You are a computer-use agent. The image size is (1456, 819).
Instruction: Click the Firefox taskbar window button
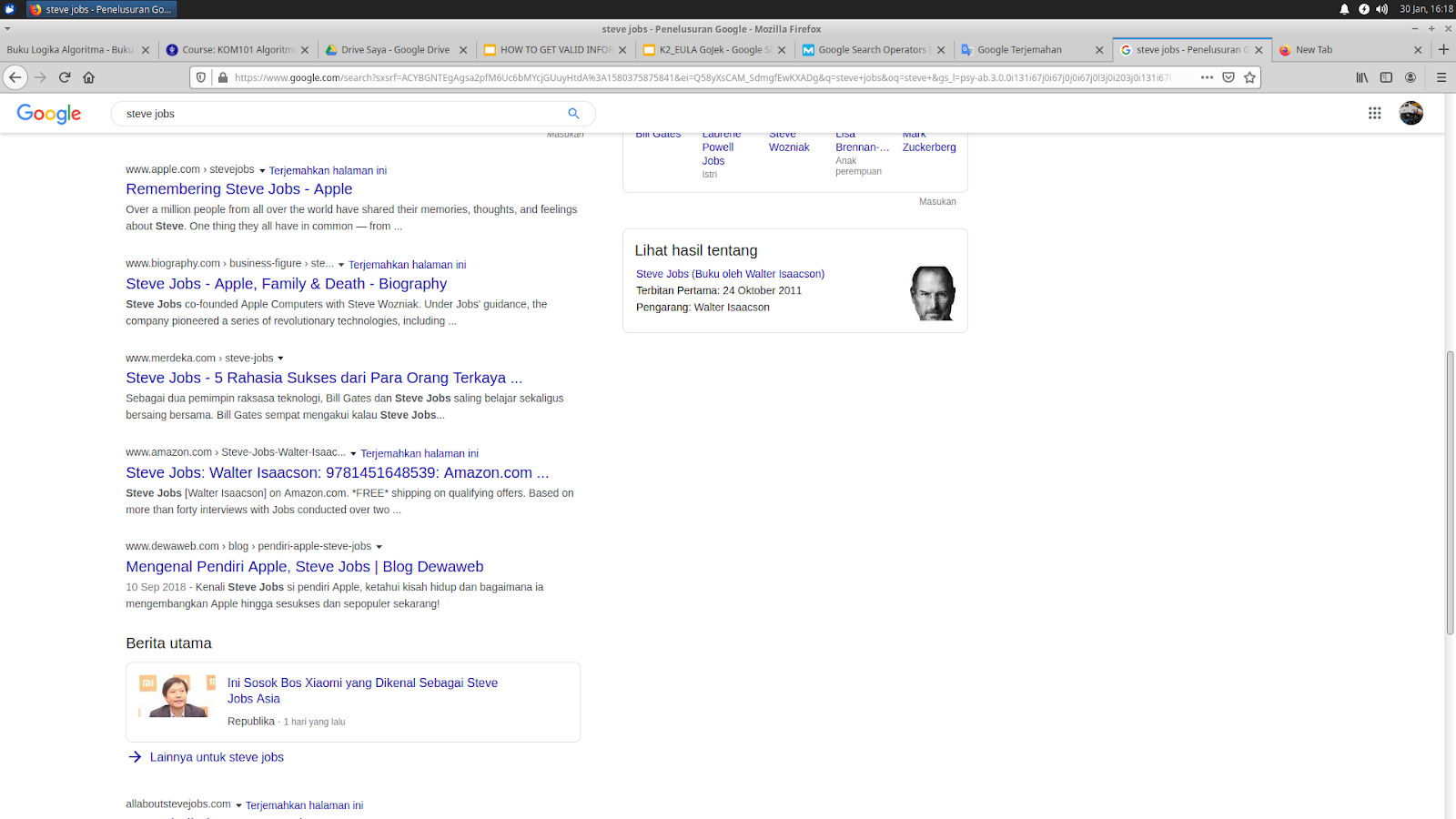point(100,9)
